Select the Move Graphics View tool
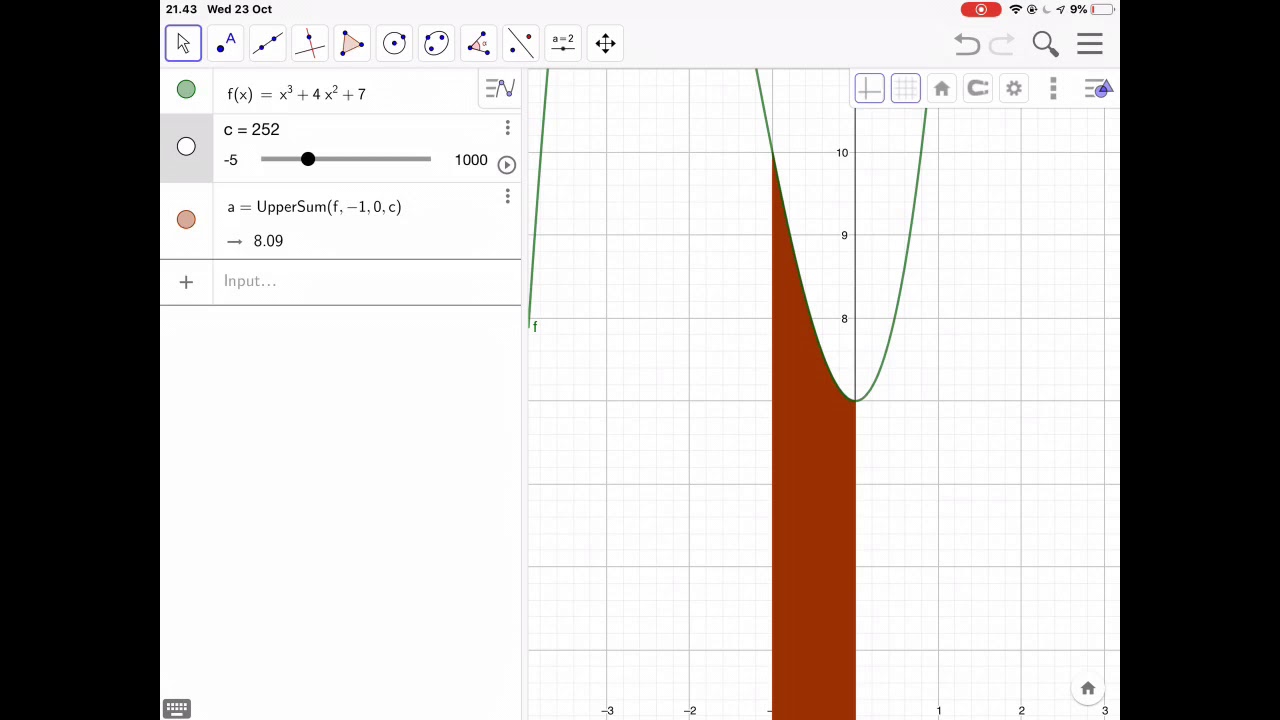This screenshot has width=1280, height=720. pos(605,43)
